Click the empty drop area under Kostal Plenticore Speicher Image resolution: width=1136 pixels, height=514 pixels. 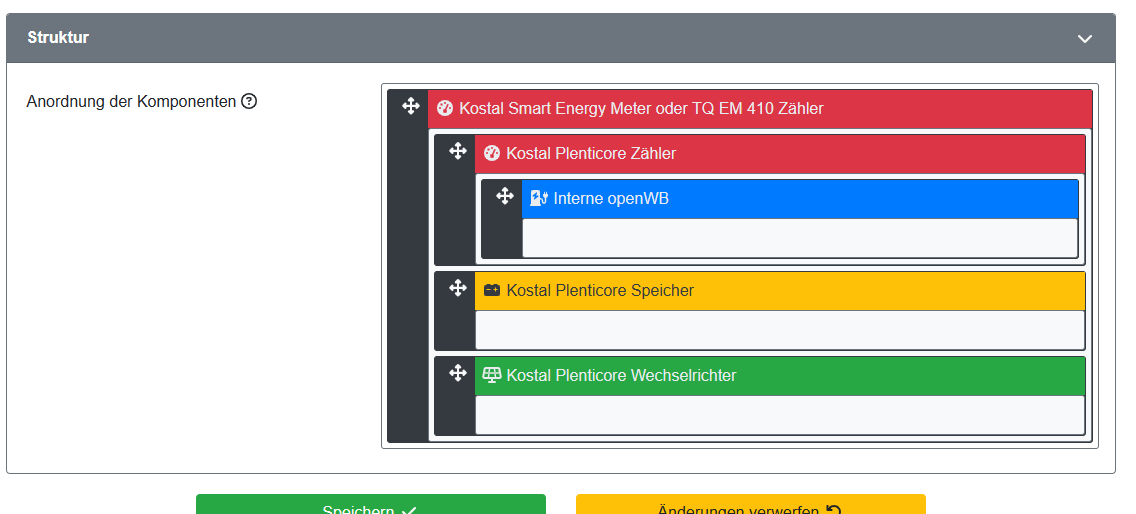[780, 330]
